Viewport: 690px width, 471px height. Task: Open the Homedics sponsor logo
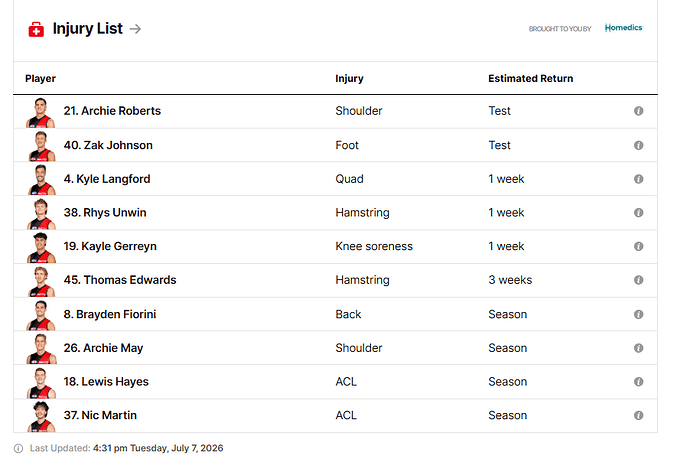click(x=623, y=28)
